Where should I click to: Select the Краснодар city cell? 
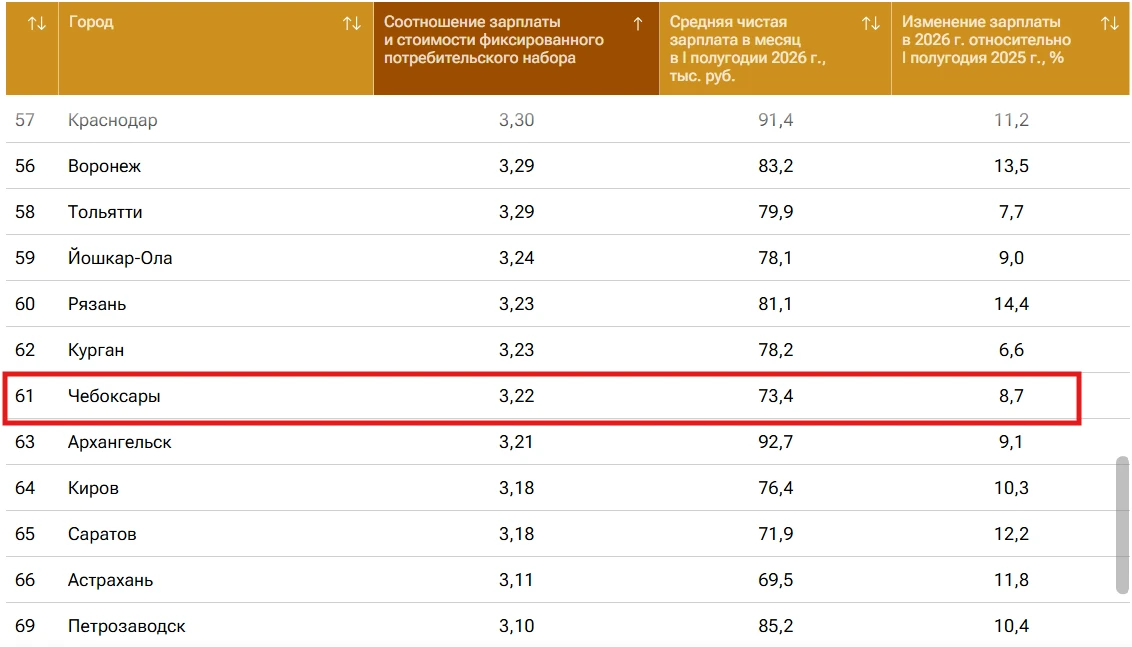[113, 120]
